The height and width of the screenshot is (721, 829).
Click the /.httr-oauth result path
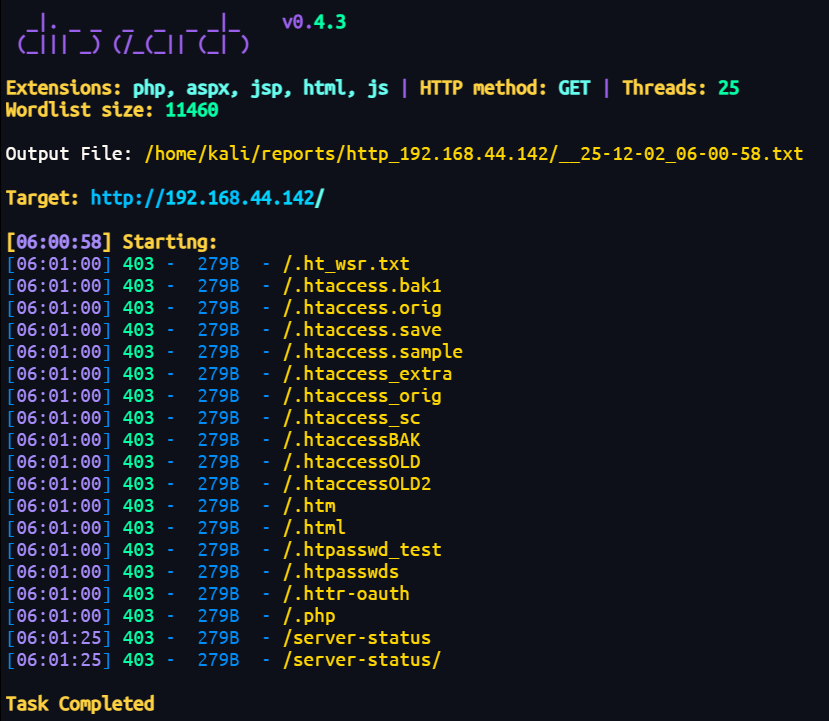coord(346,594)
